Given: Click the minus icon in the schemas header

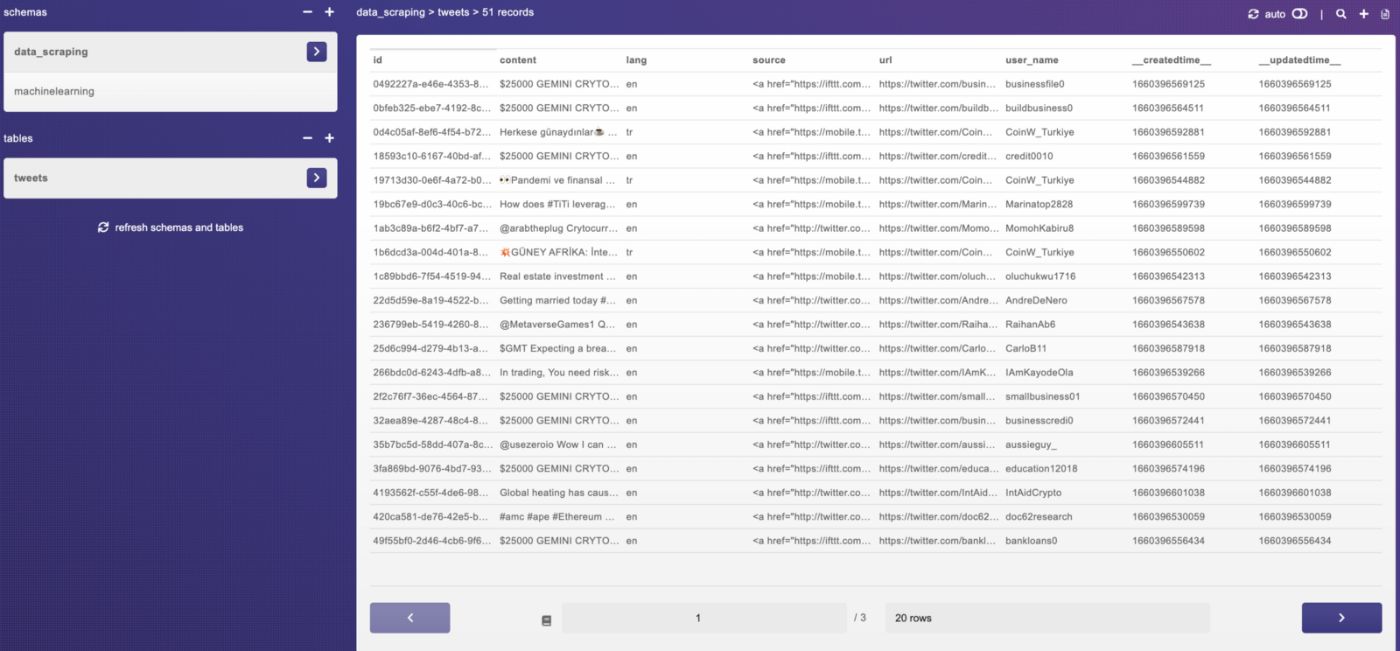Looking at the screenshot, I should point(308,12).
